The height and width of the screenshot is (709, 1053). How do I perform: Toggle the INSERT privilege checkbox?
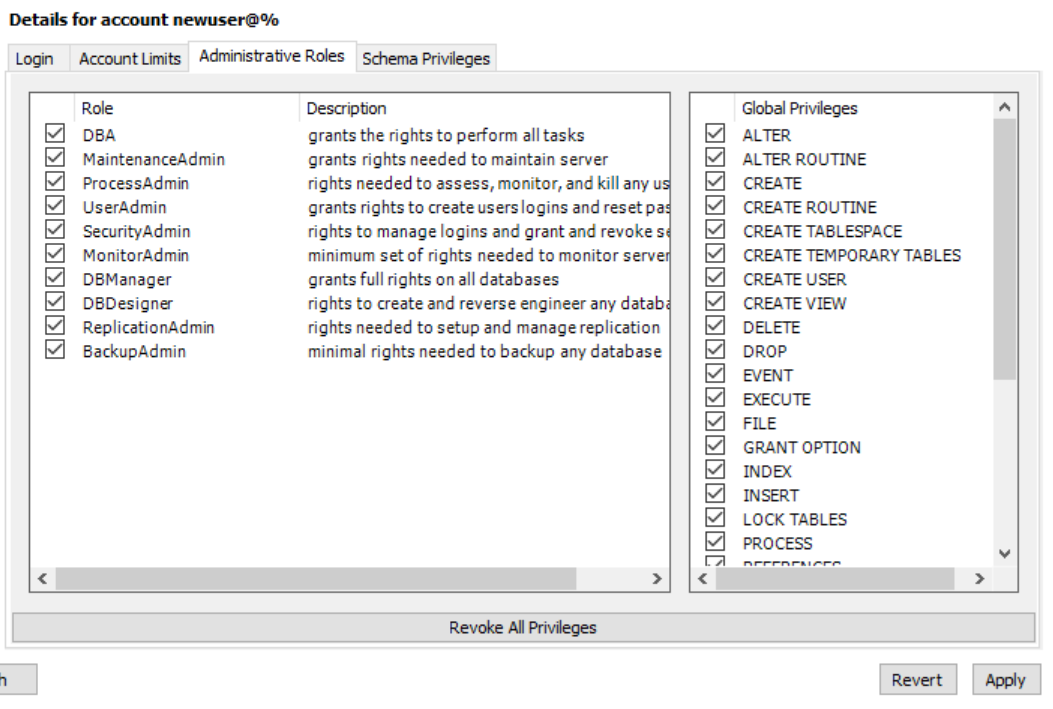(715, 494)
